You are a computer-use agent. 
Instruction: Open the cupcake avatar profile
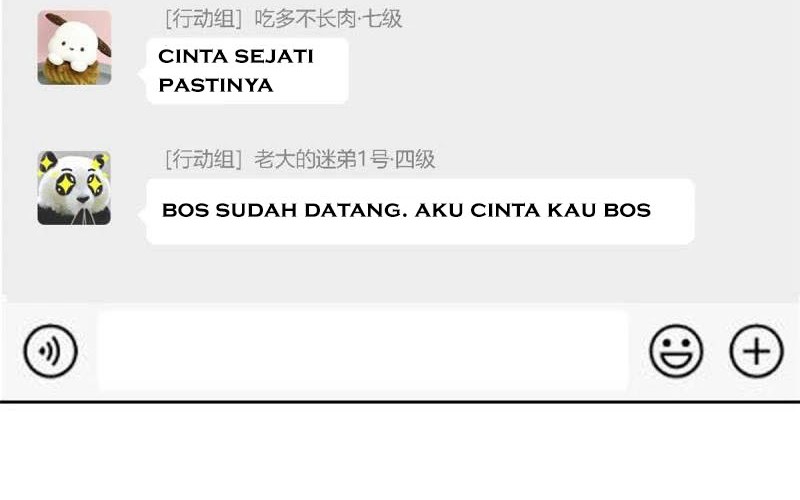point(74,47)
